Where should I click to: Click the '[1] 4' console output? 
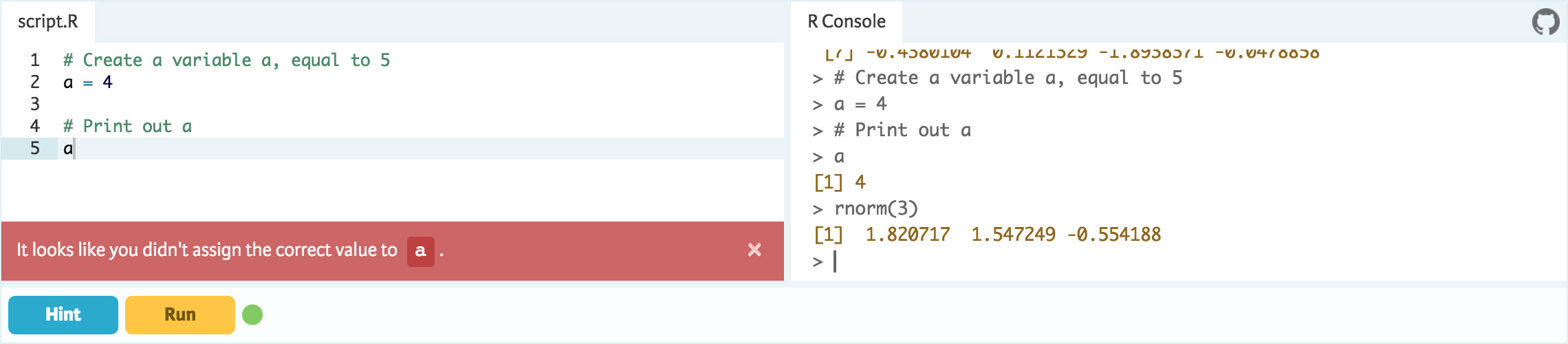[840, 182]
